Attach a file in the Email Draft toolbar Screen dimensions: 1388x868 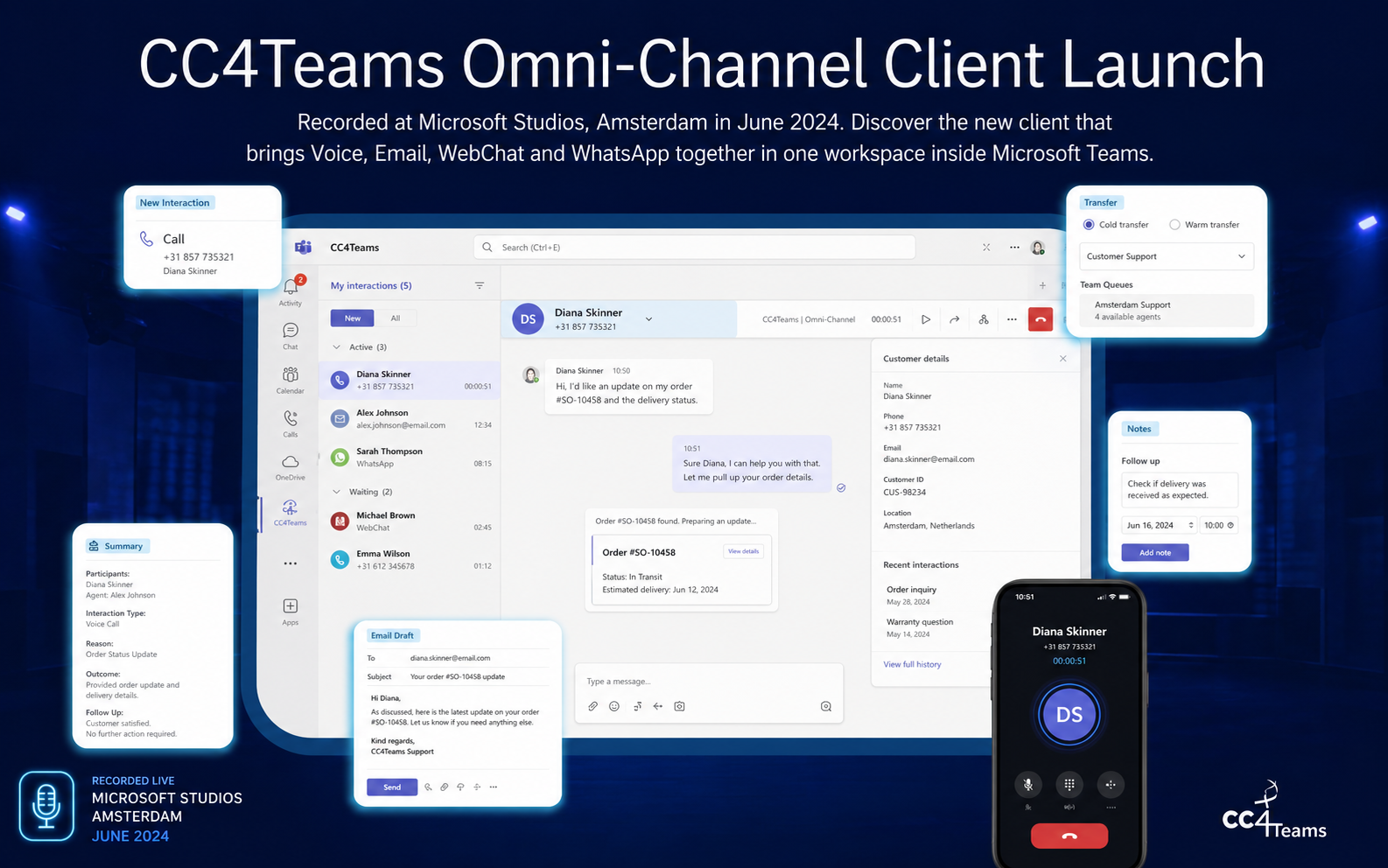coord(445,787)
